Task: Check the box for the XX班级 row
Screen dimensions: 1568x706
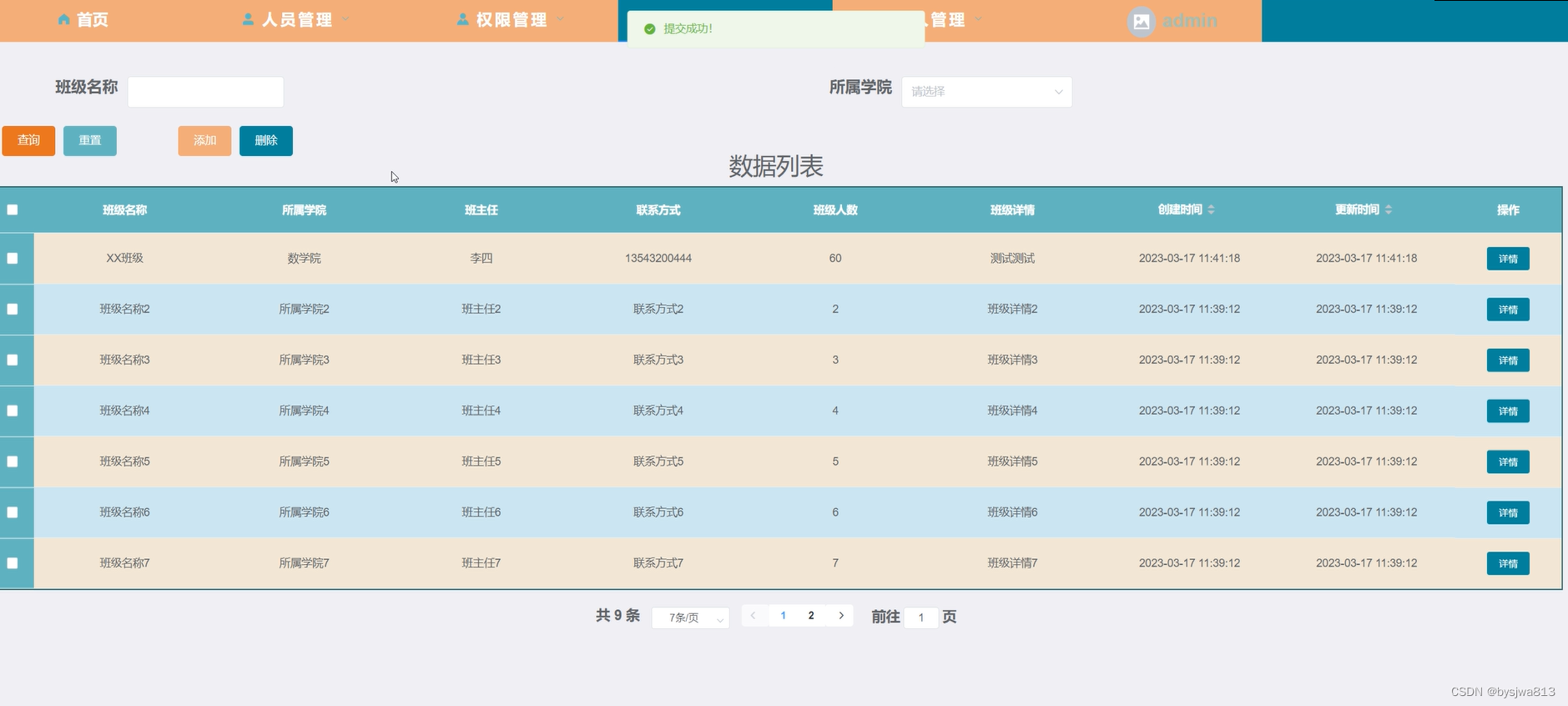Action: point(13,258)
